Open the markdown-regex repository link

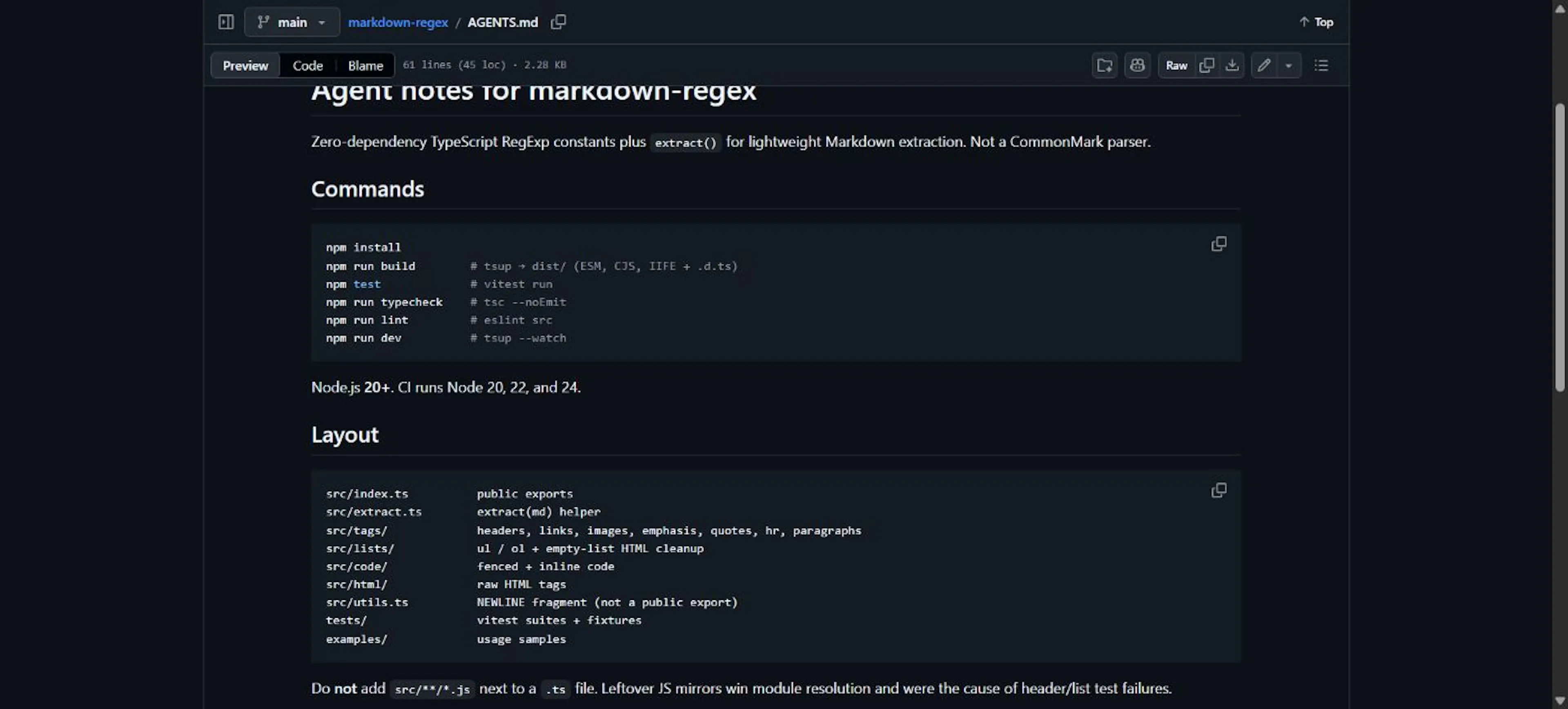[398, 22]
